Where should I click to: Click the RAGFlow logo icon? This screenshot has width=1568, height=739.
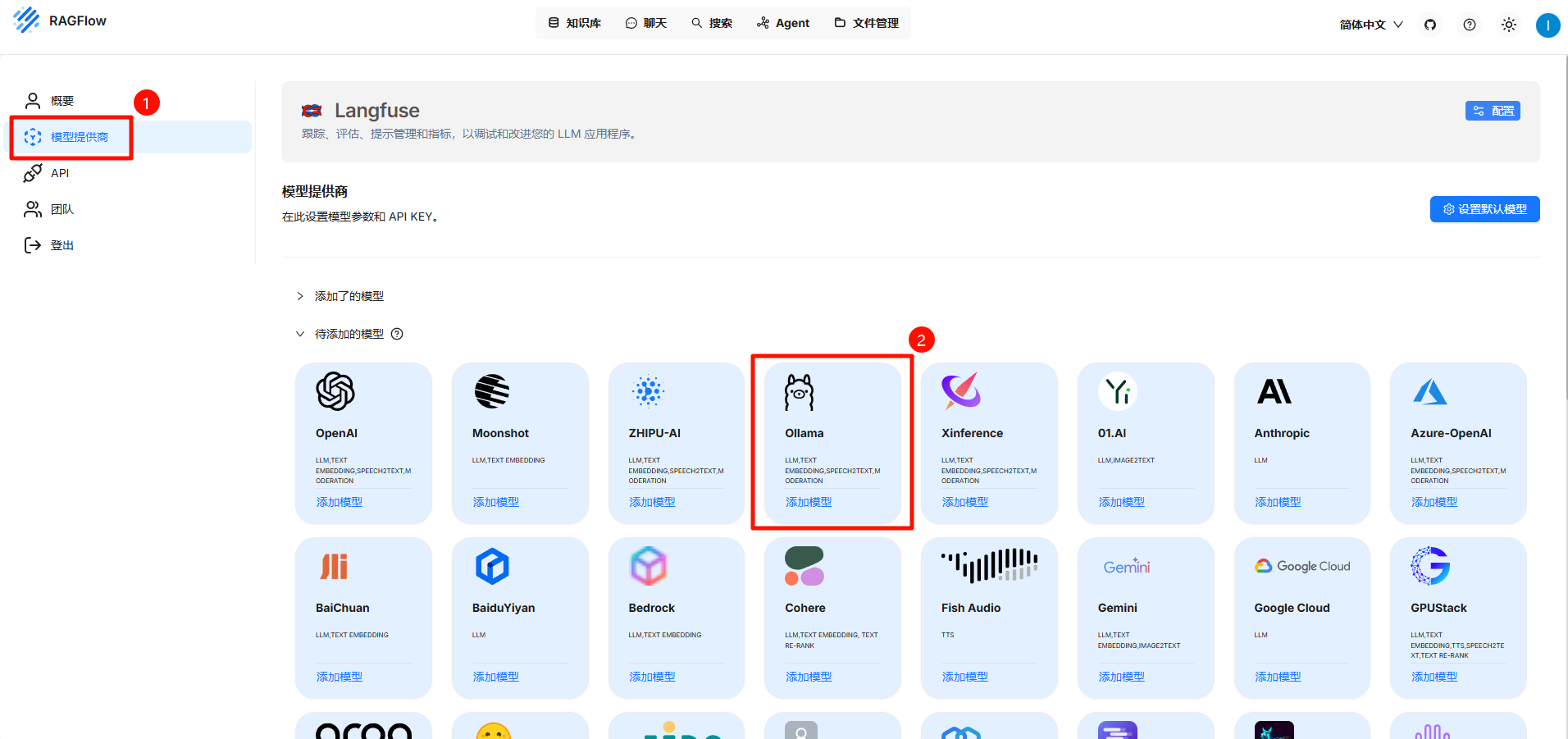26,20
